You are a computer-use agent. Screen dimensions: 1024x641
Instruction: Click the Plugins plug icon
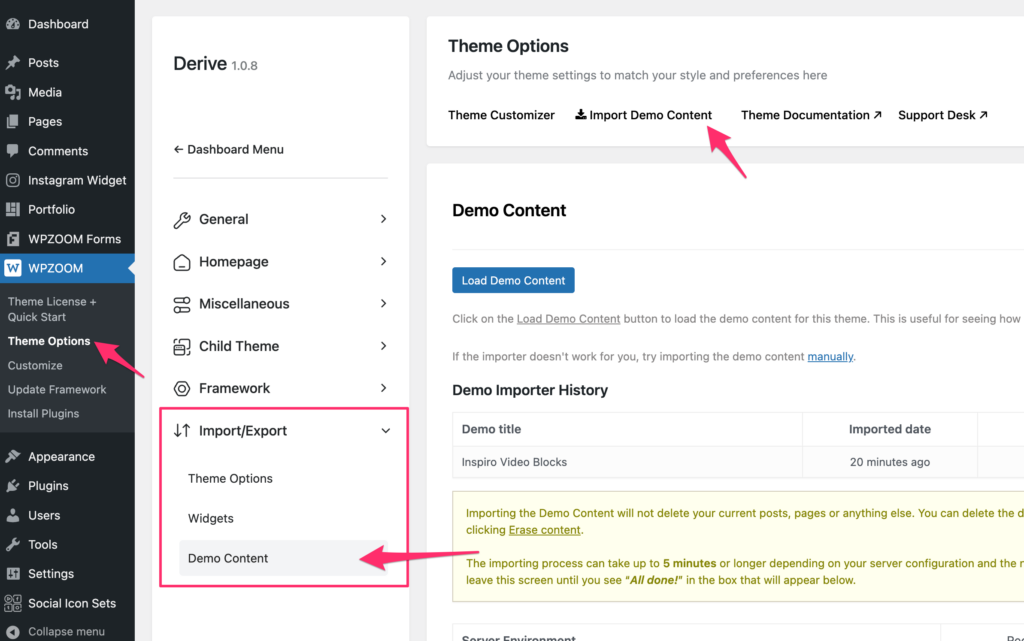13,486
